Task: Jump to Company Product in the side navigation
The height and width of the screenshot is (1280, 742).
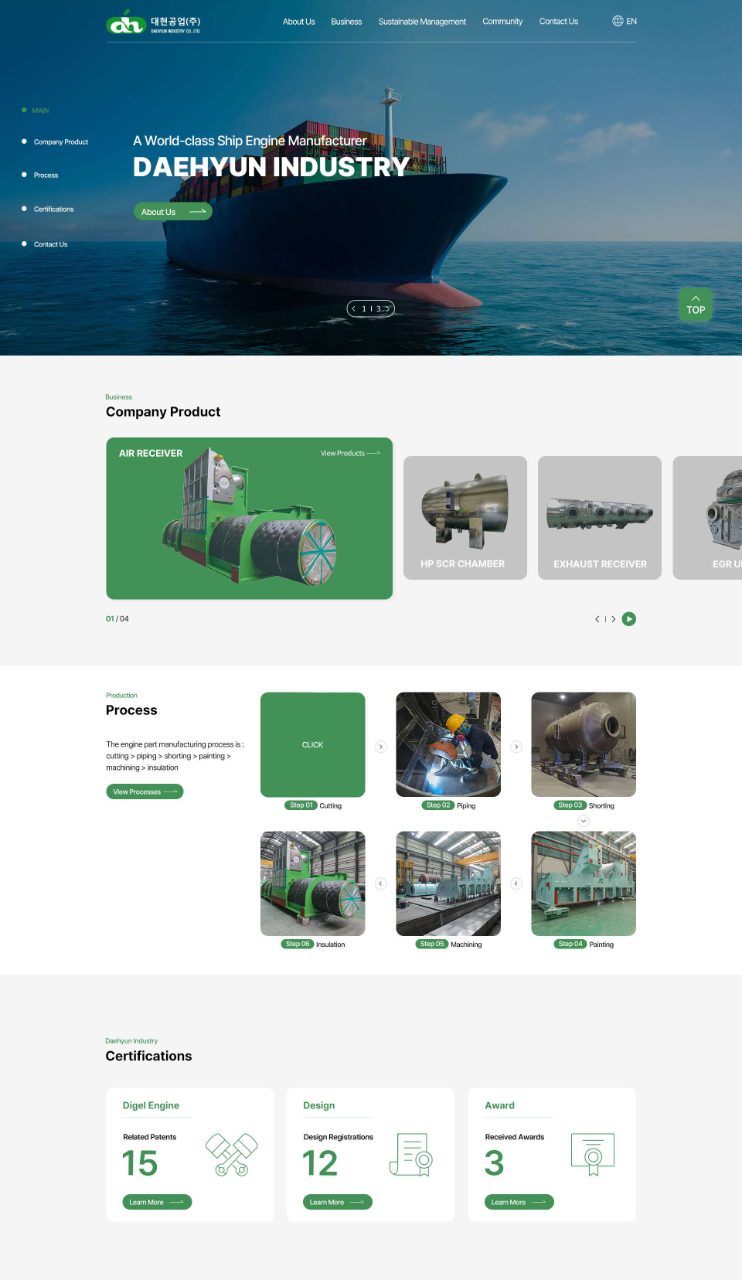Action: coord(55,142)
